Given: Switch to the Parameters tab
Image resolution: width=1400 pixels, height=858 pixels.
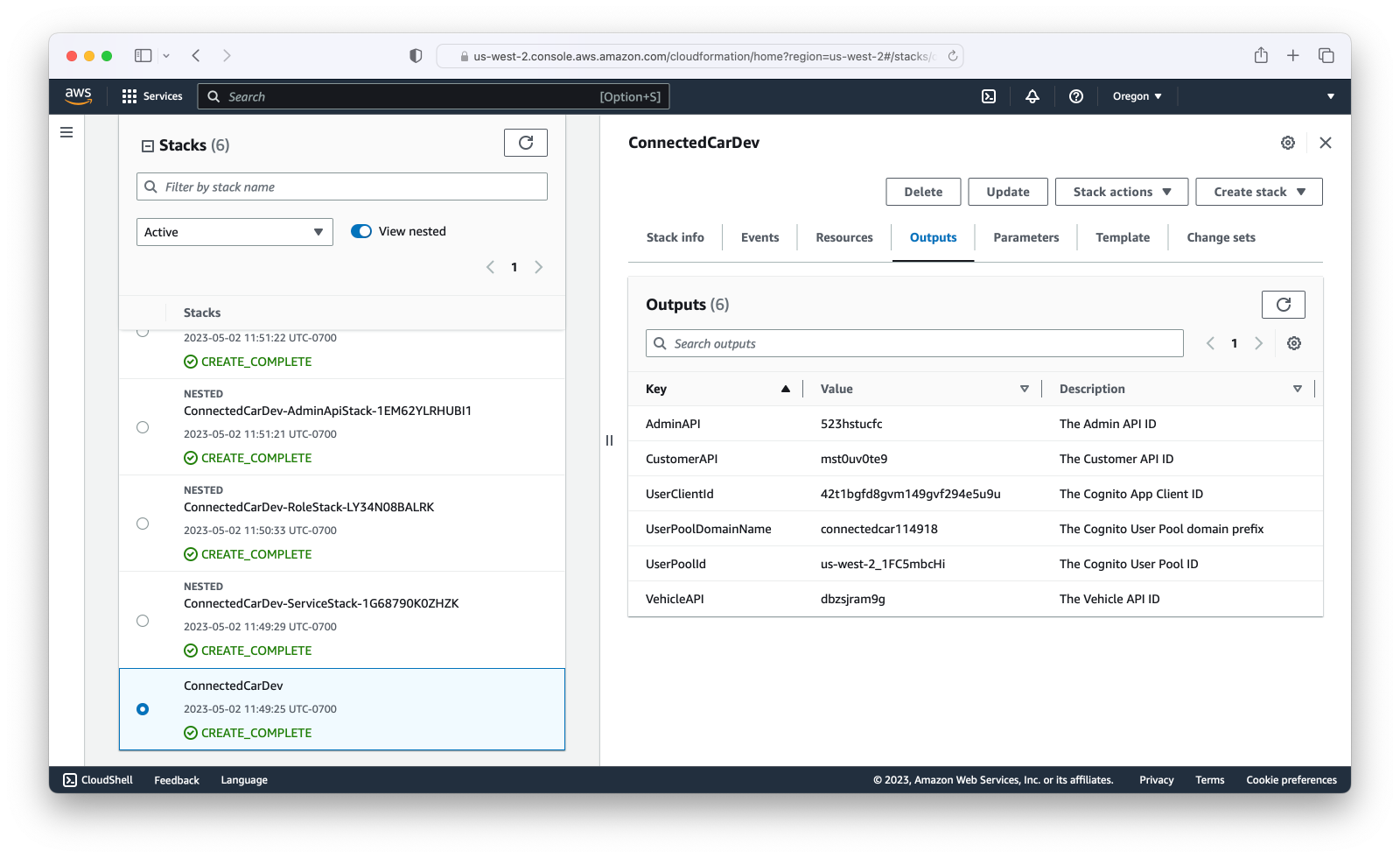Looking at the screenshot, I should pos(1026,237).
